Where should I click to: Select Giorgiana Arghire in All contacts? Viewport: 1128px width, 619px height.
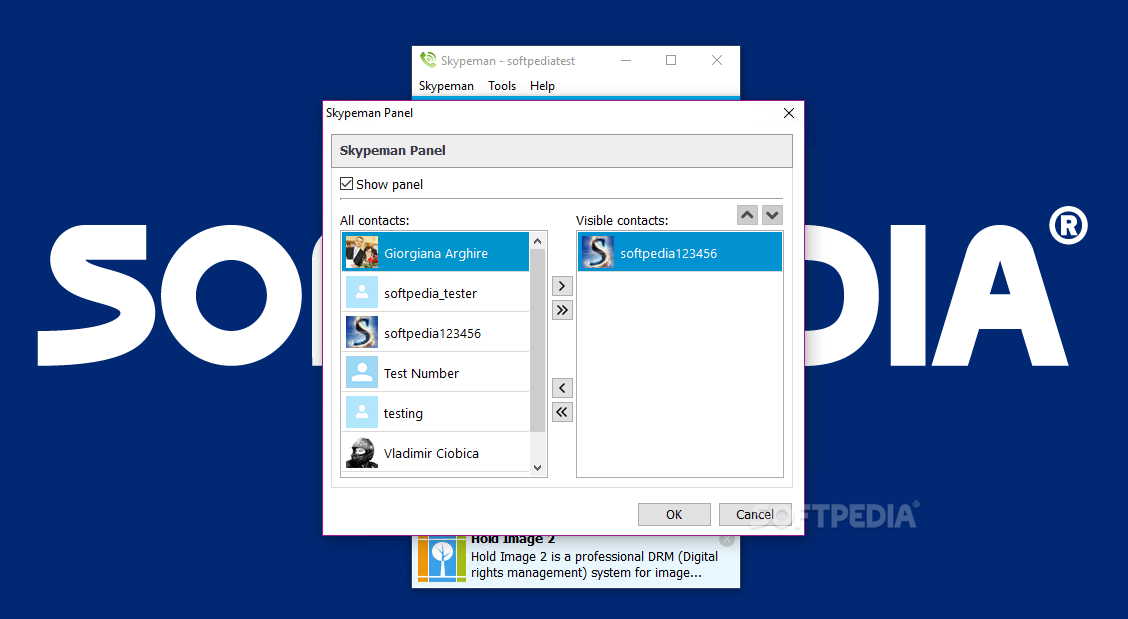click(x=436, y=252)
